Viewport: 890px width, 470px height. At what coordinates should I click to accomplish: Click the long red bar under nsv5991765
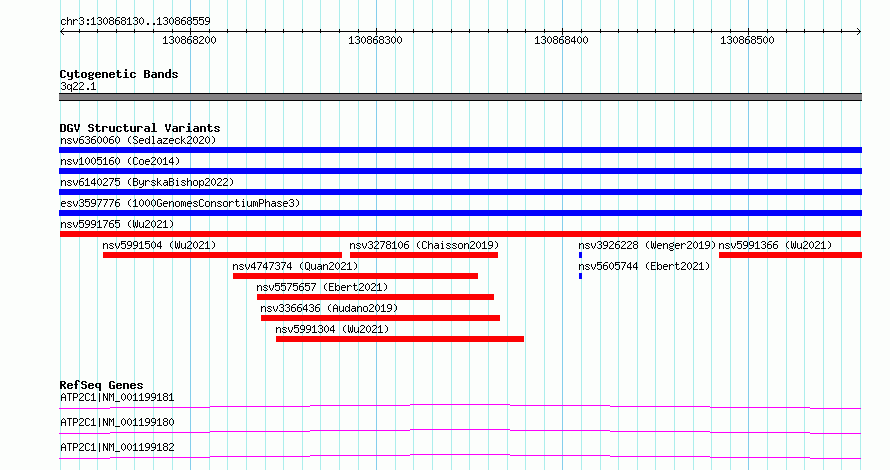[460, 234]
